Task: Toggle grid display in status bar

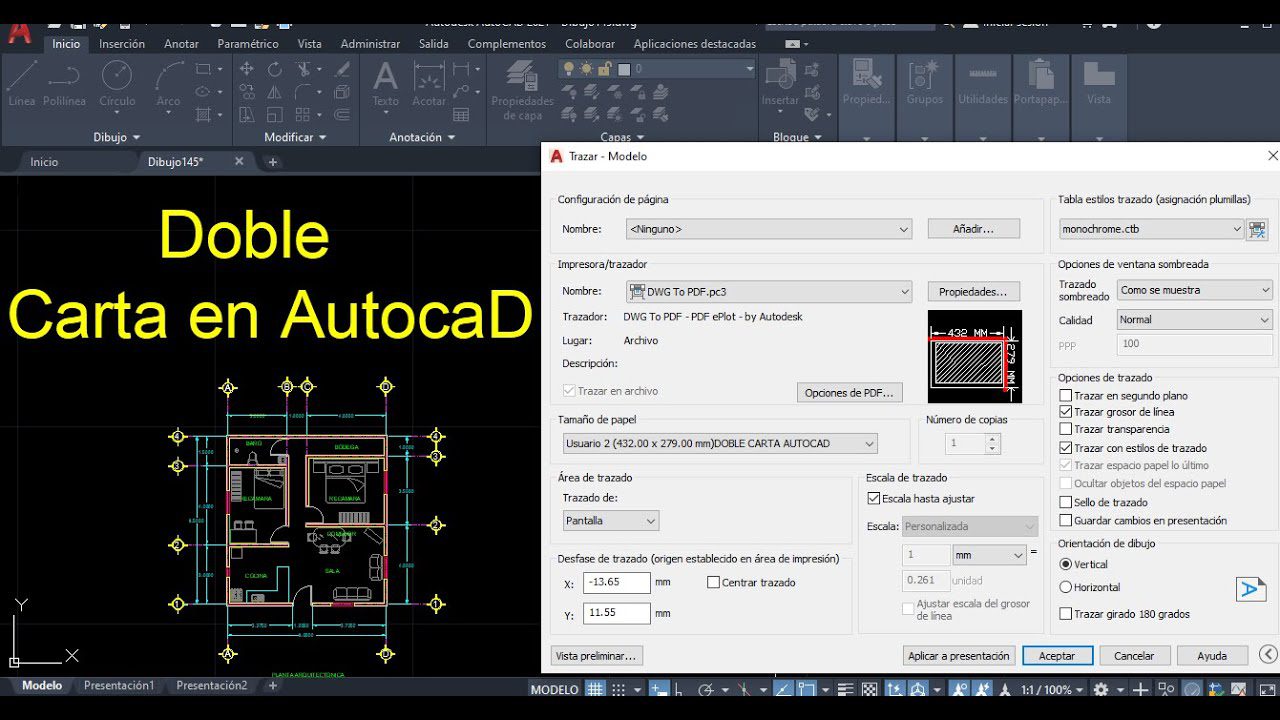Action: [594, 689]
